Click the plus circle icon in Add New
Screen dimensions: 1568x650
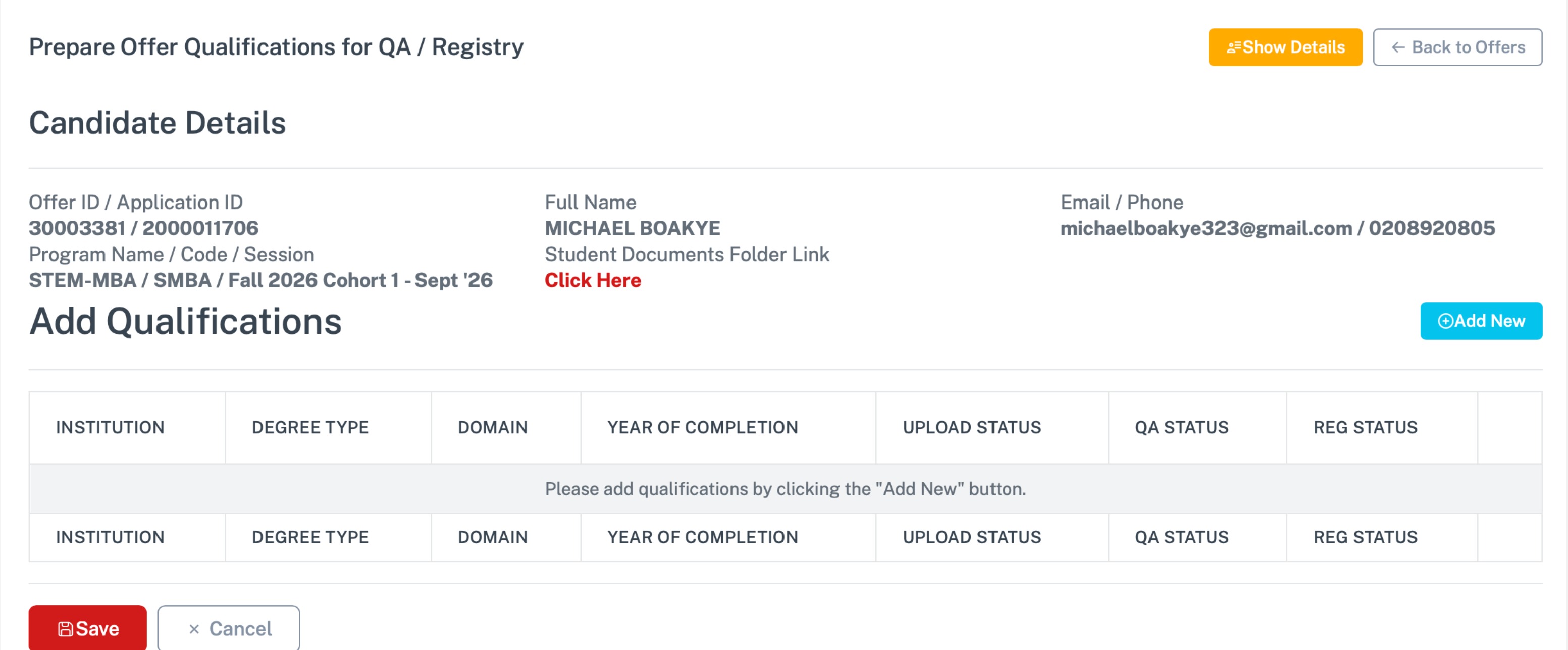pyautogui.click(x=1445, y=321)
